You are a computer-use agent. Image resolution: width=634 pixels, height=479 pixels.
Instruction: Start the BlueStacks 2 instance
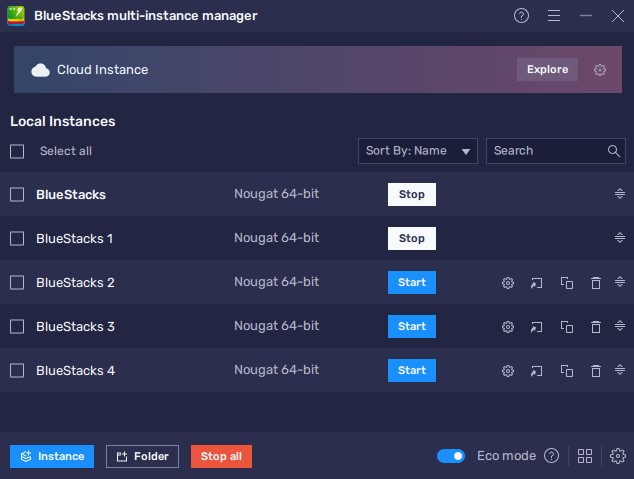(412, 283)
